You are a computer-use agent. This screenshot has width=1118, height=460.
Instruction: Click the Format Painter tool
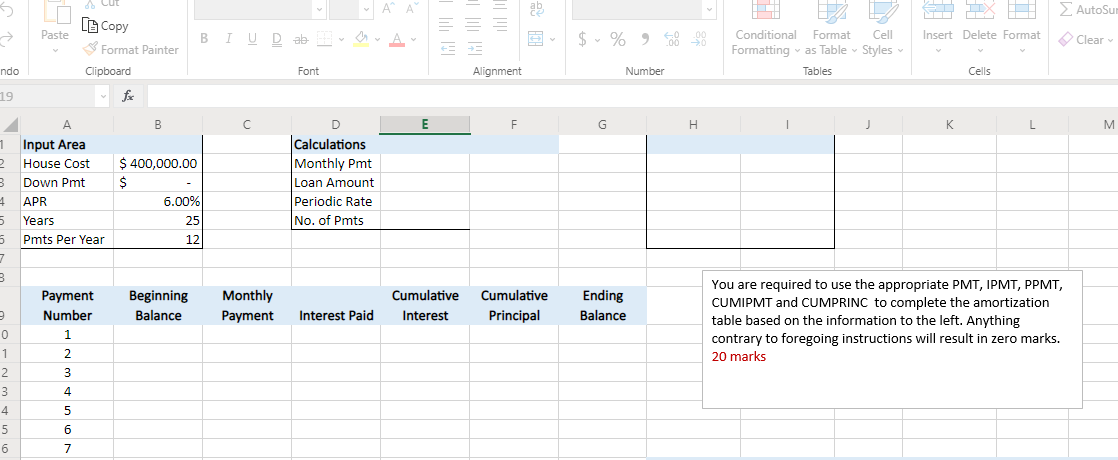point(130,49)
